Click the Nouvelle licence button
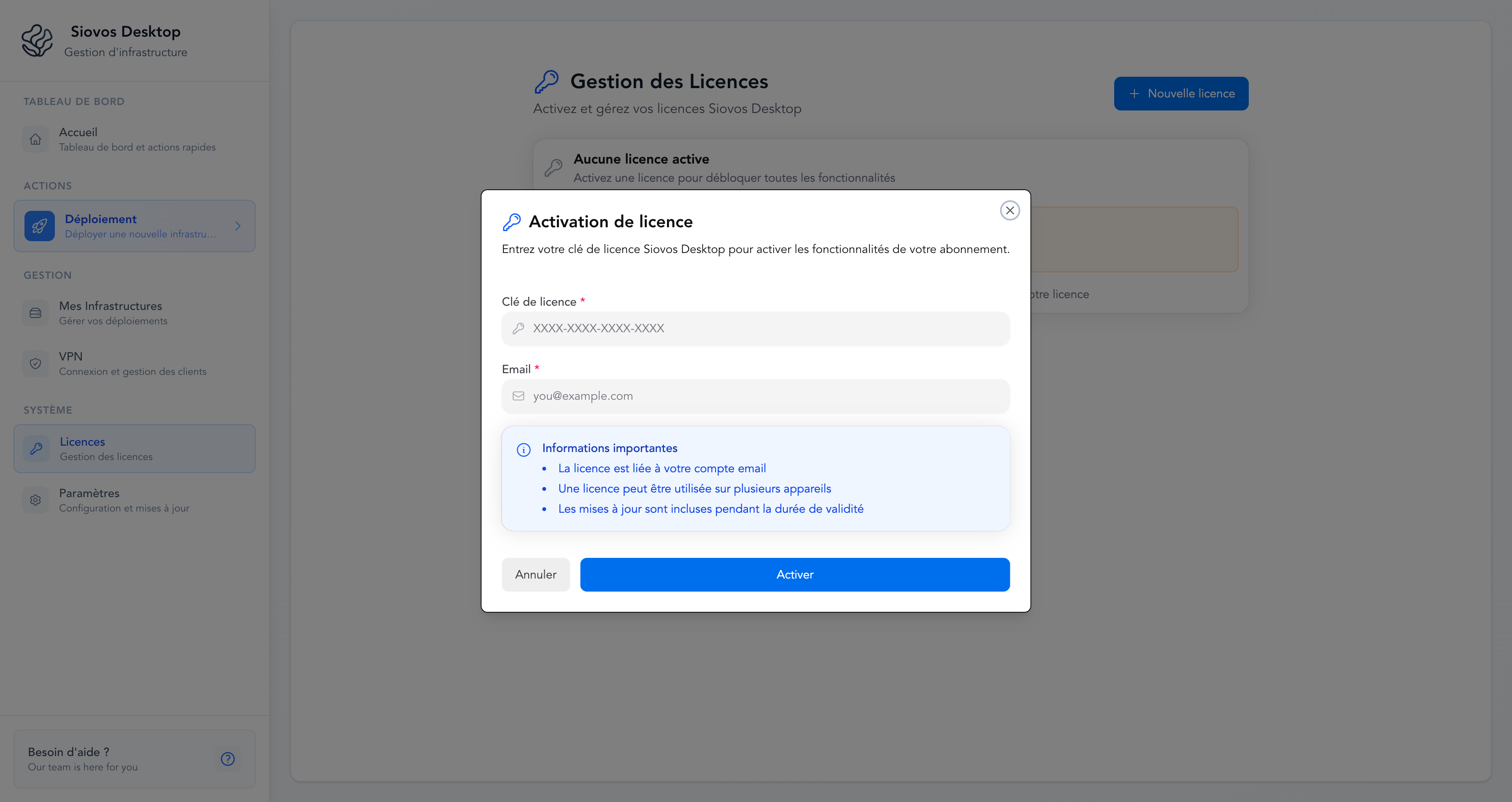This screenshot has width=1512, height=802. (1180, 93)
